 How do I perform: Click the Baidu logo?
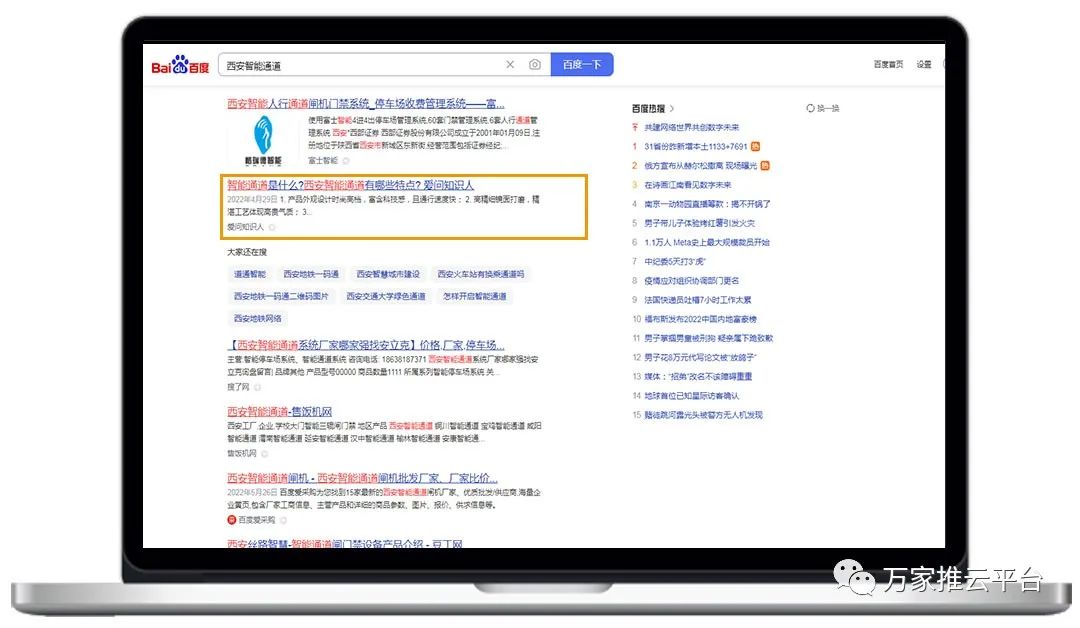[180, 66]
